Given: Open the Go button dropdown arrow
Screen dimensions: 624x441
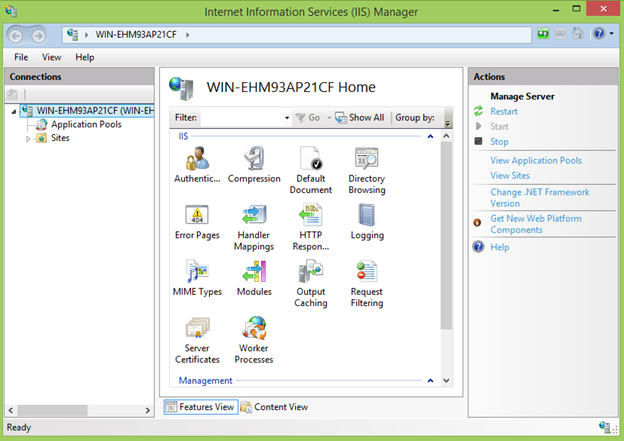Looking at the screenshot, I should tap(329, 118).
